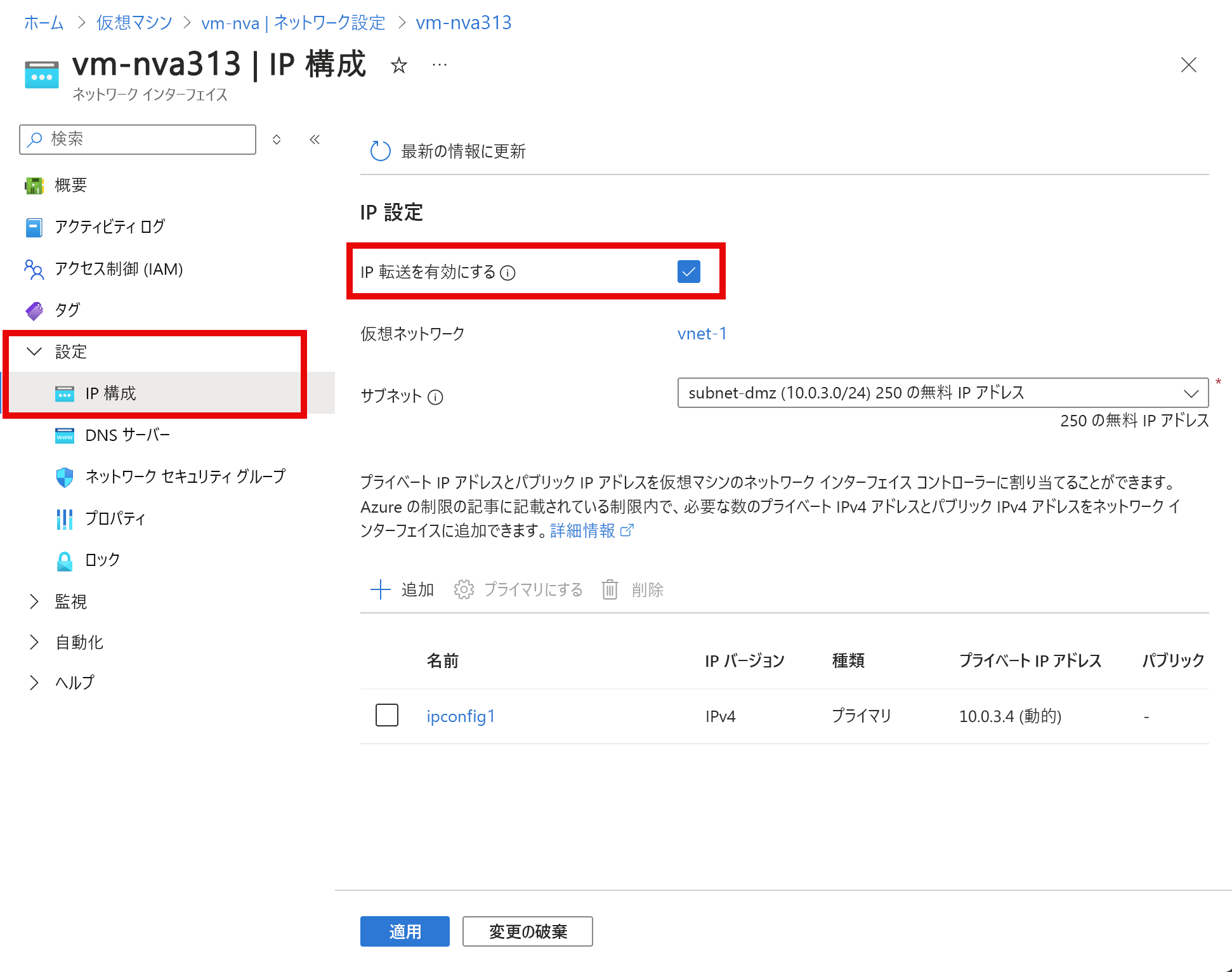Click the info icon next to IP 転送を有効にする

508,273
